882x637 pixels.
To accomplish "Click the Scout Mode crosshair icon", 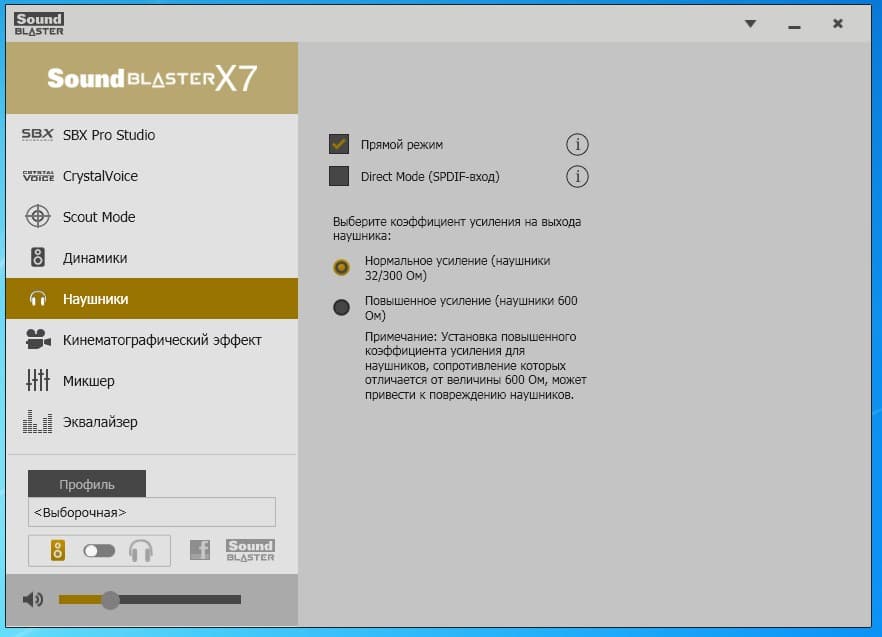I will click(x=38, y=217).
